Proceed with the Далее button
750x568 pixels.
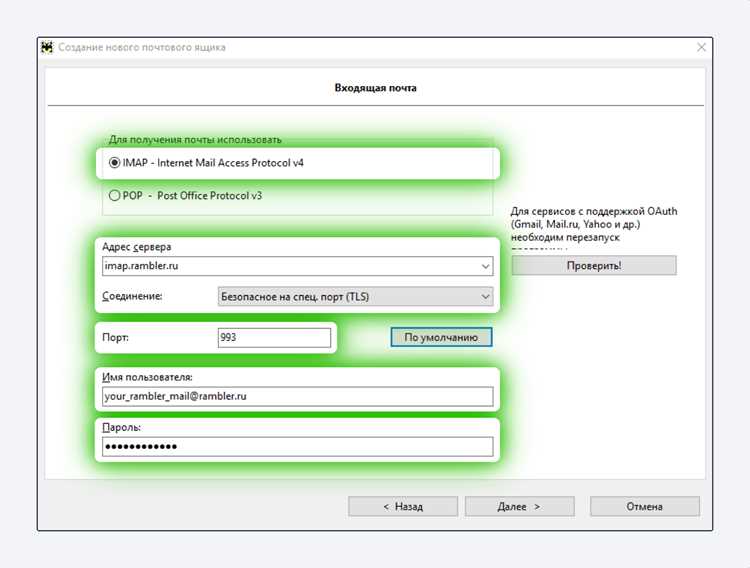pyautogui.click(x=519, y=506)
